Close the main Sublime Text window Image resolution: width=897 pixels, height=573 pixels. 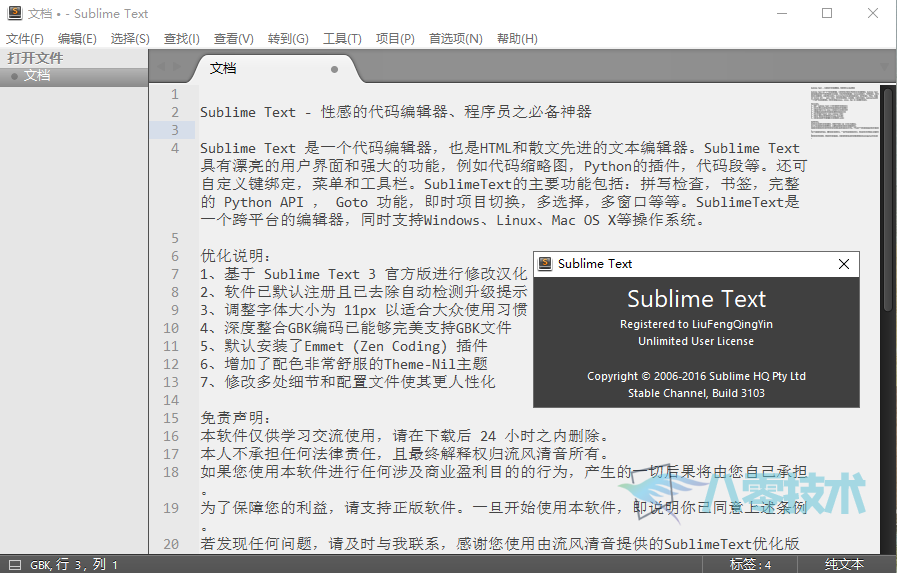click(x=872, y=13)
